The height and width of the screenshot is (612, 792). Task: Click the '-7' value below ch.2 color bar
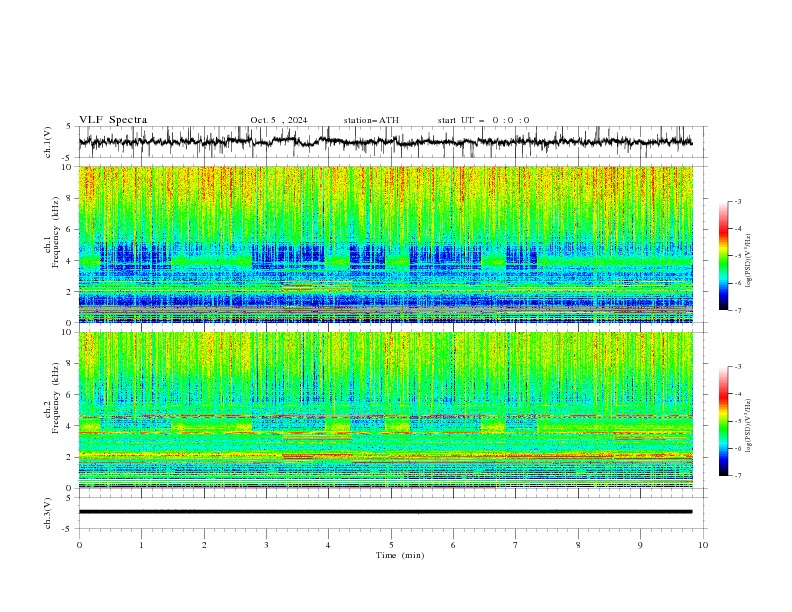(x=737, y=476)
